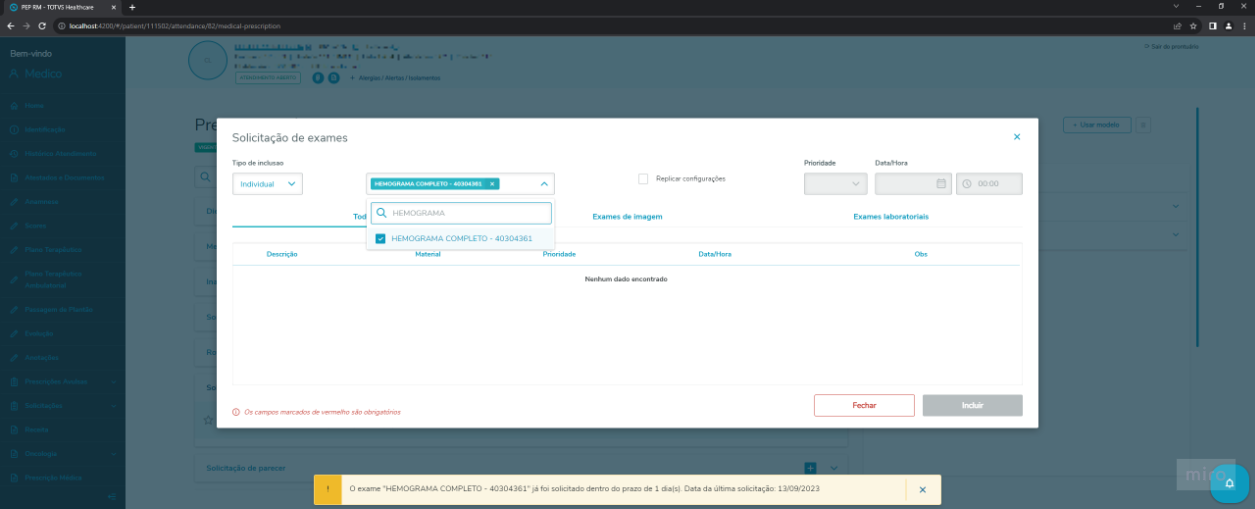1255x509 pixels.
Task: Click the yellow warning exclamation icon
Action: [328, 490]
